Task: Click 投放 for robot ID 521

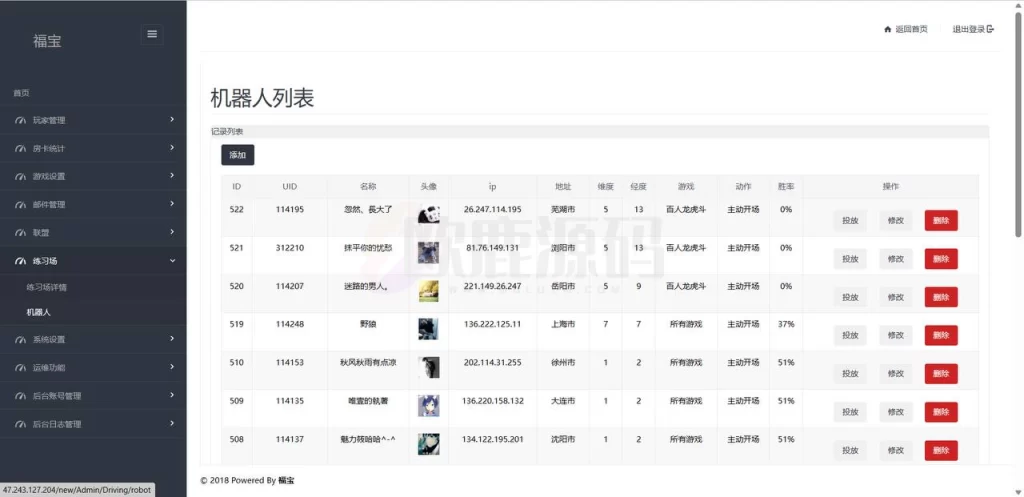Action: click(850, 259)
